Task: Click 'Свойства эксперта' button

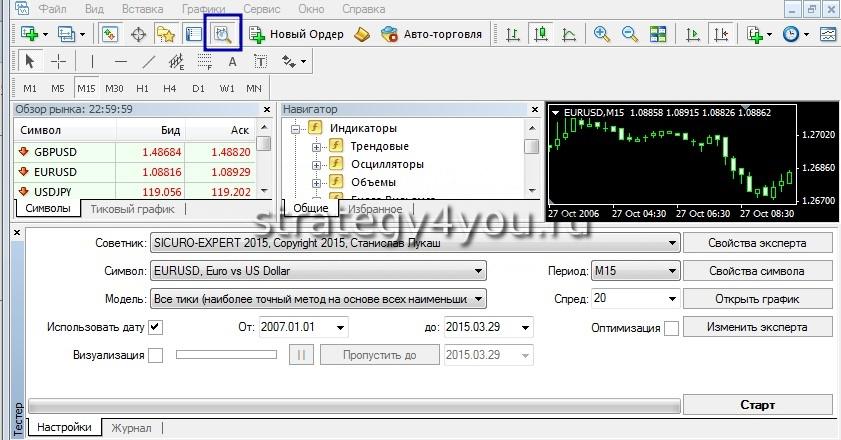Action: 757,243
